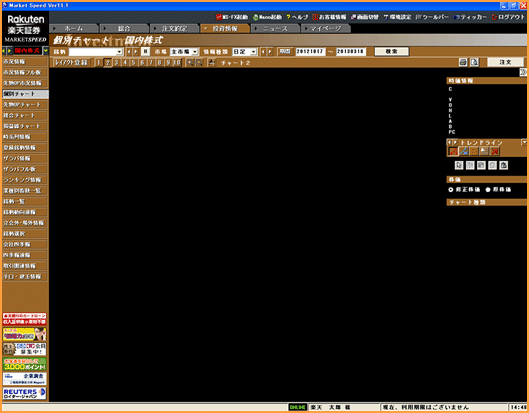Click the 注文 order button

click(x=505, y=62)
